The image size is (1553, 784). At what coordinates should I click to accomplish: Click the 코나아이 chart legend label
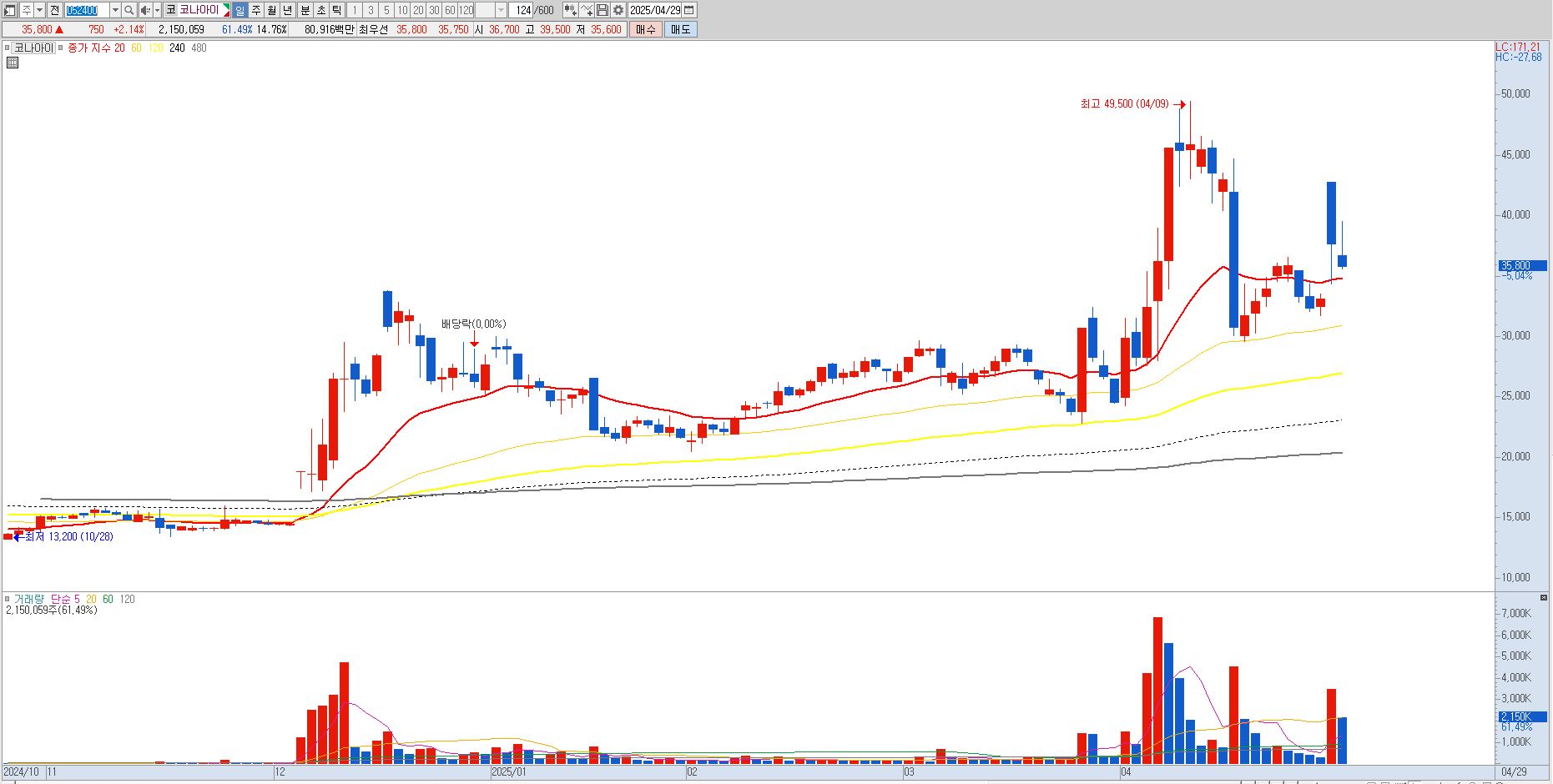pos(34,48)
